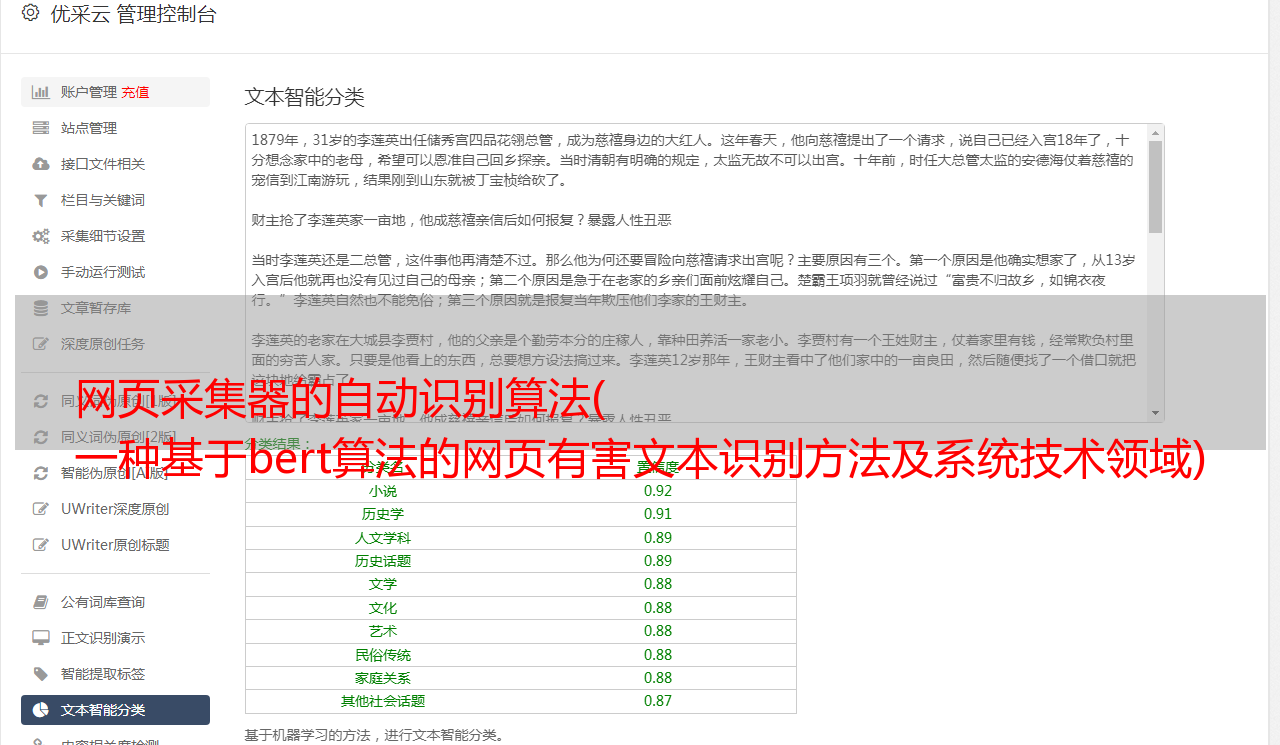
Task: Open 智能伪原创[AI版] in the sidebar
Action: pos(117,473)
